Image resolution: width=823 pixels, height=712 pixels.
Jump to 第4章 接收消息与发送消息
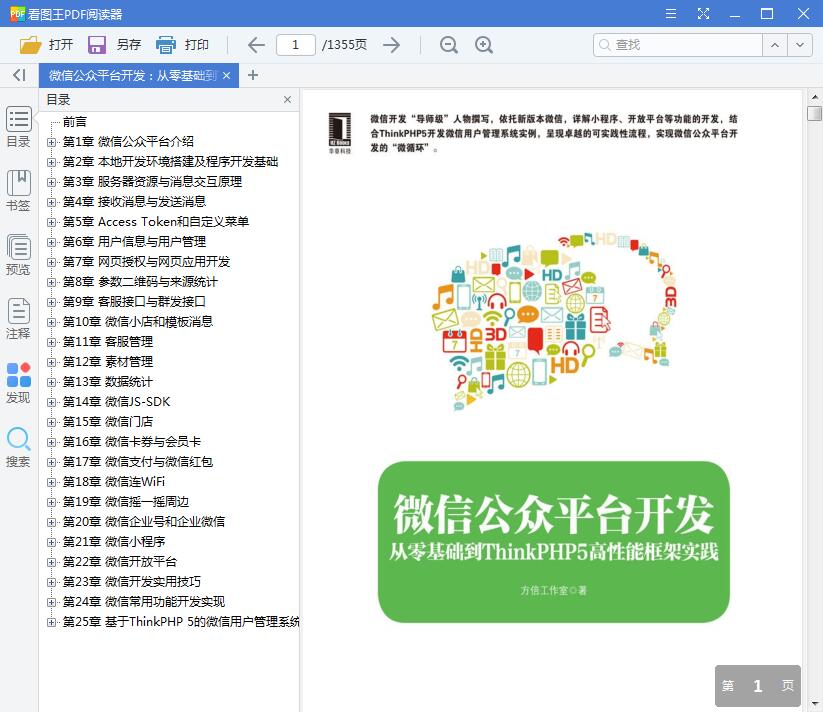[x=134, y=201]
